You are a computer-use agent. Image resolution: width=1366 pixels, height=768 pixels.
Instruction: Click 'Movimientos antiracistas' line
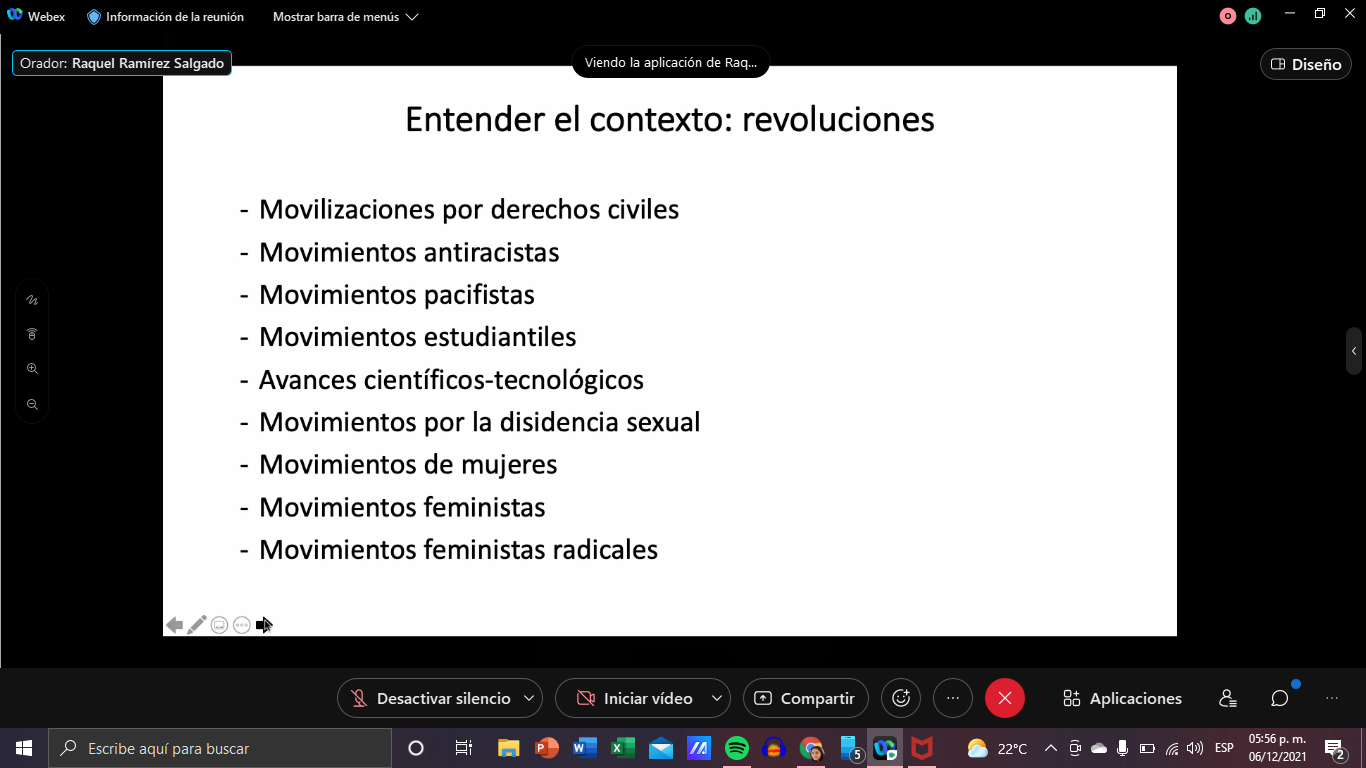(409, 252)
